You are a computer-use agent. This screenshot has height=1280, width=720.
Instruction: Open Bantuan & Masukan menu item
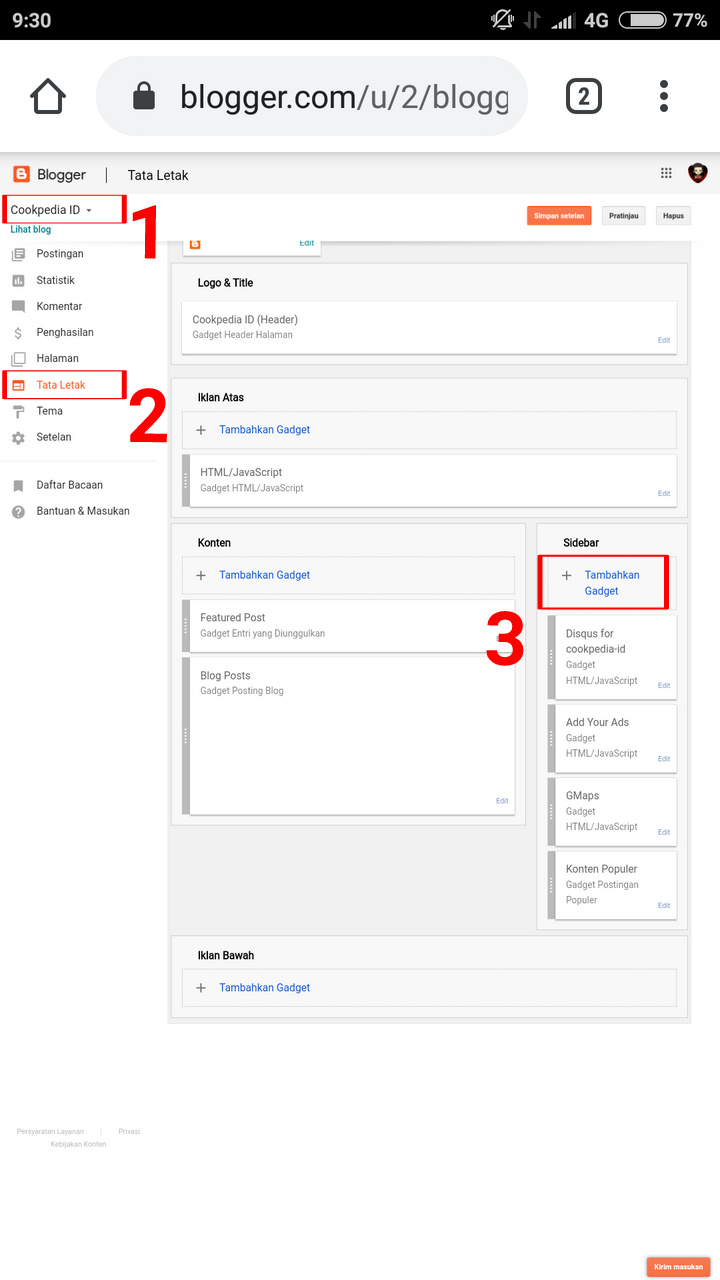pos(83,511)
